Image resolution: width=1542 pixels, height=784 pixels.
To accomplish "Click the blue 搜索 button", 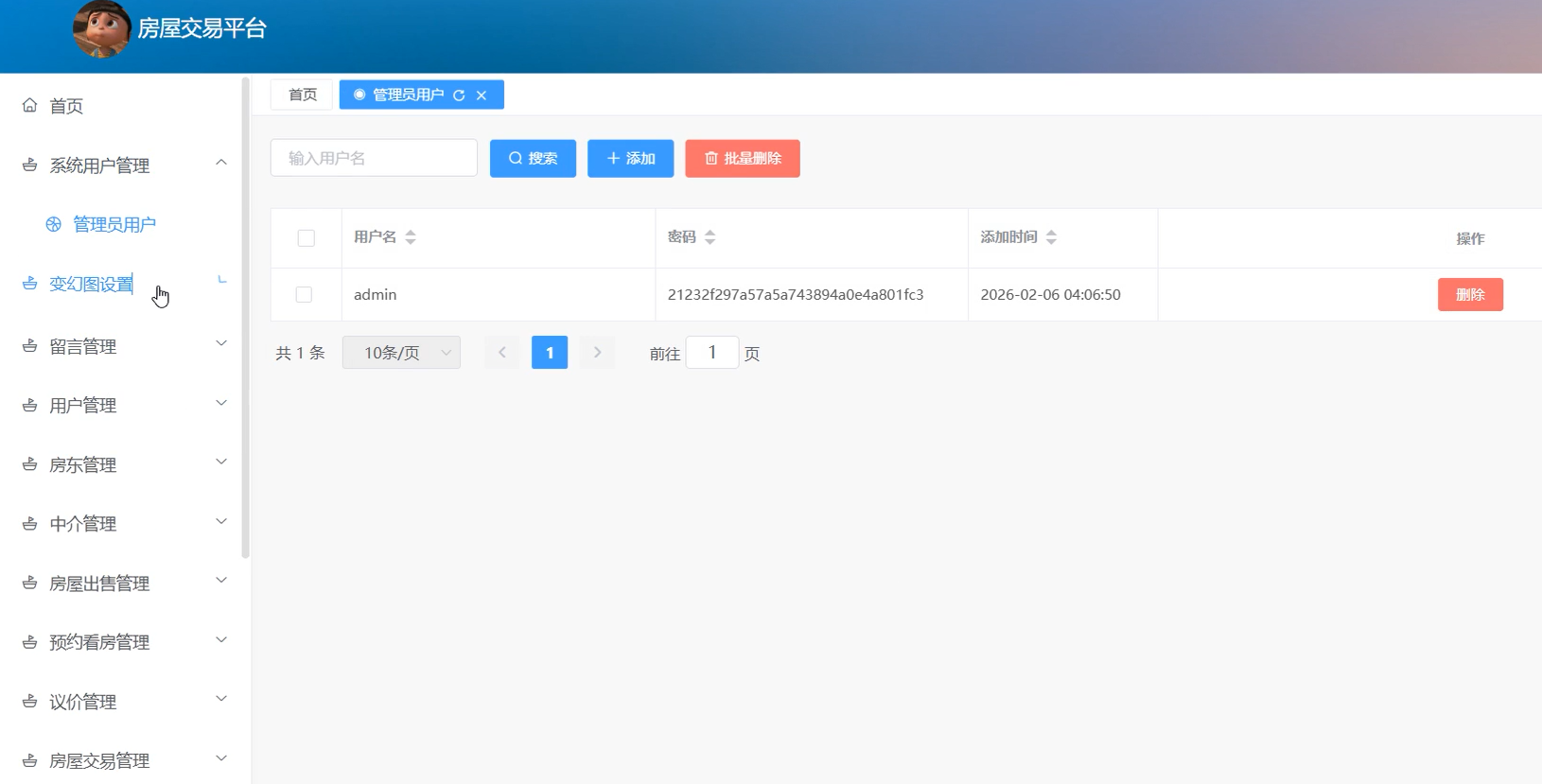I will tap(533, 159).
